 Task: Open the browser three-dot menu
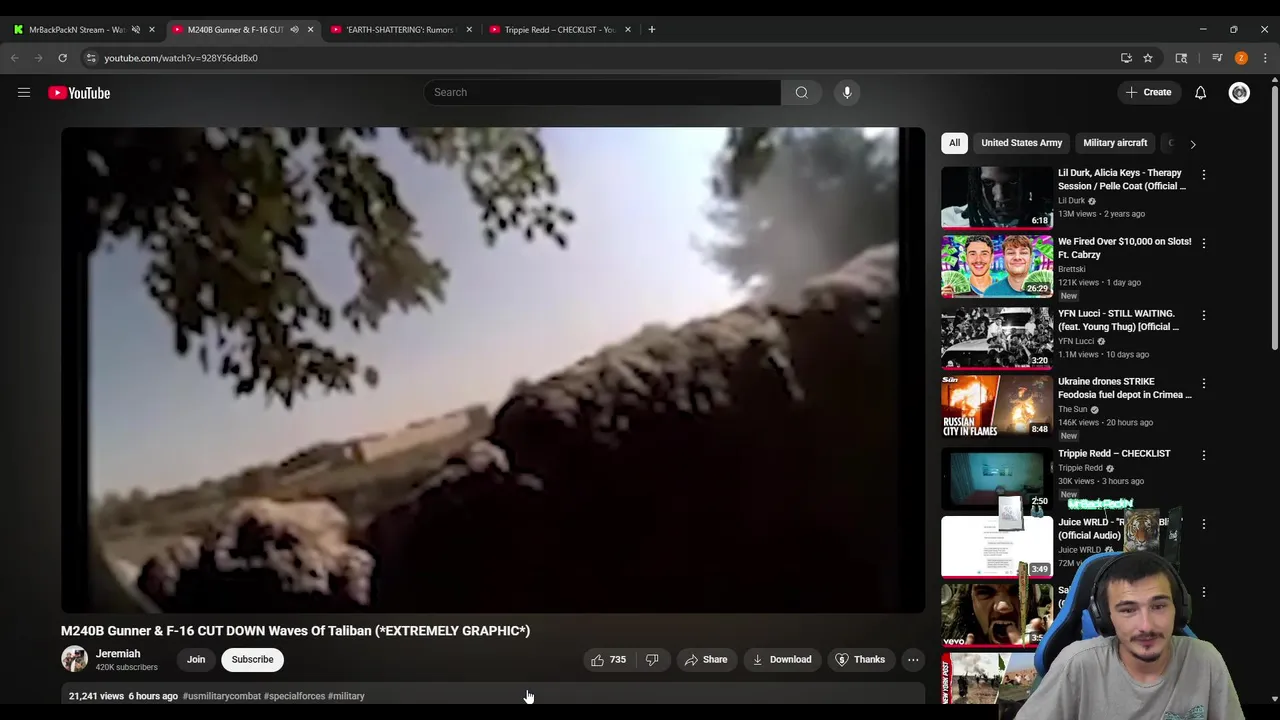click(x=1265, y=58)
